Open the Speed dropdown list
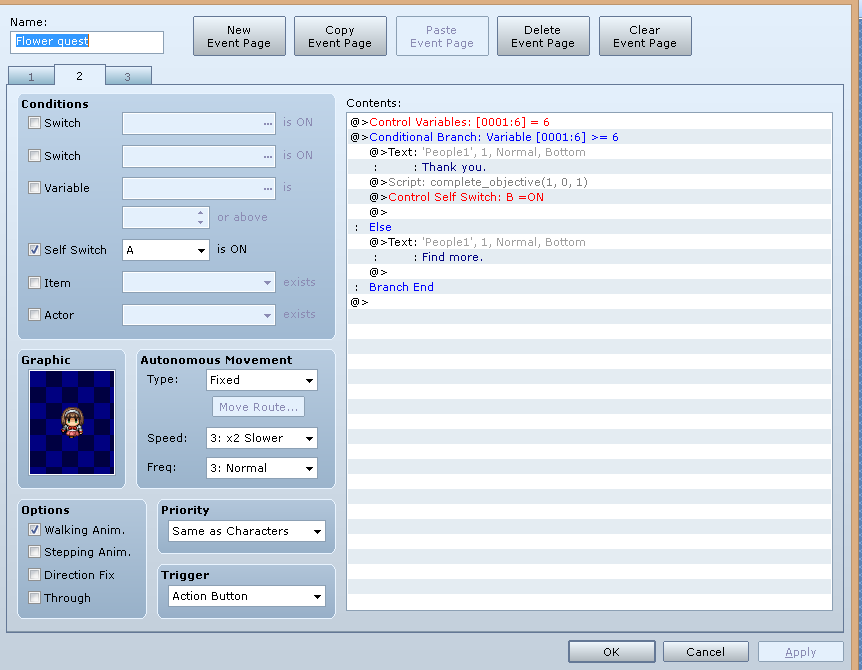 click(x=262, y=438)
